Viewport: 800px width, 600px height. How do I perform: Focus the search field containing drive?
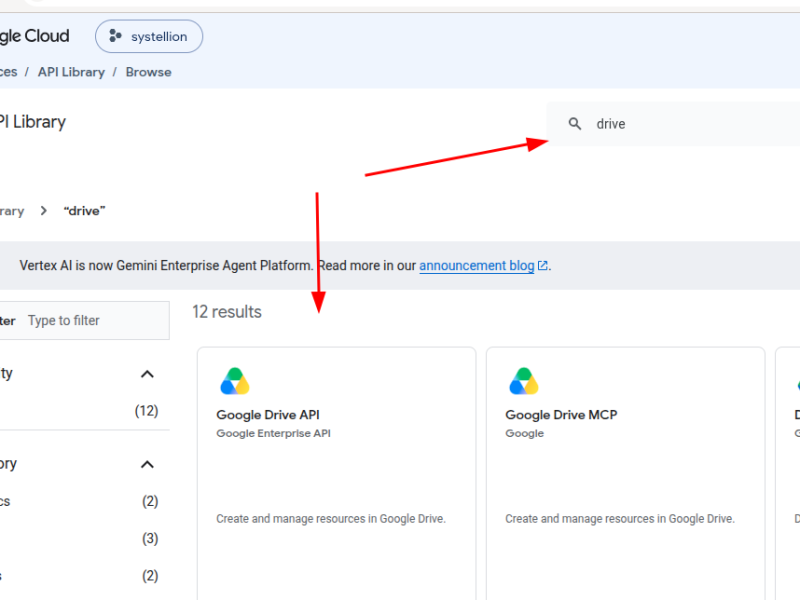(x=673, y=124)
